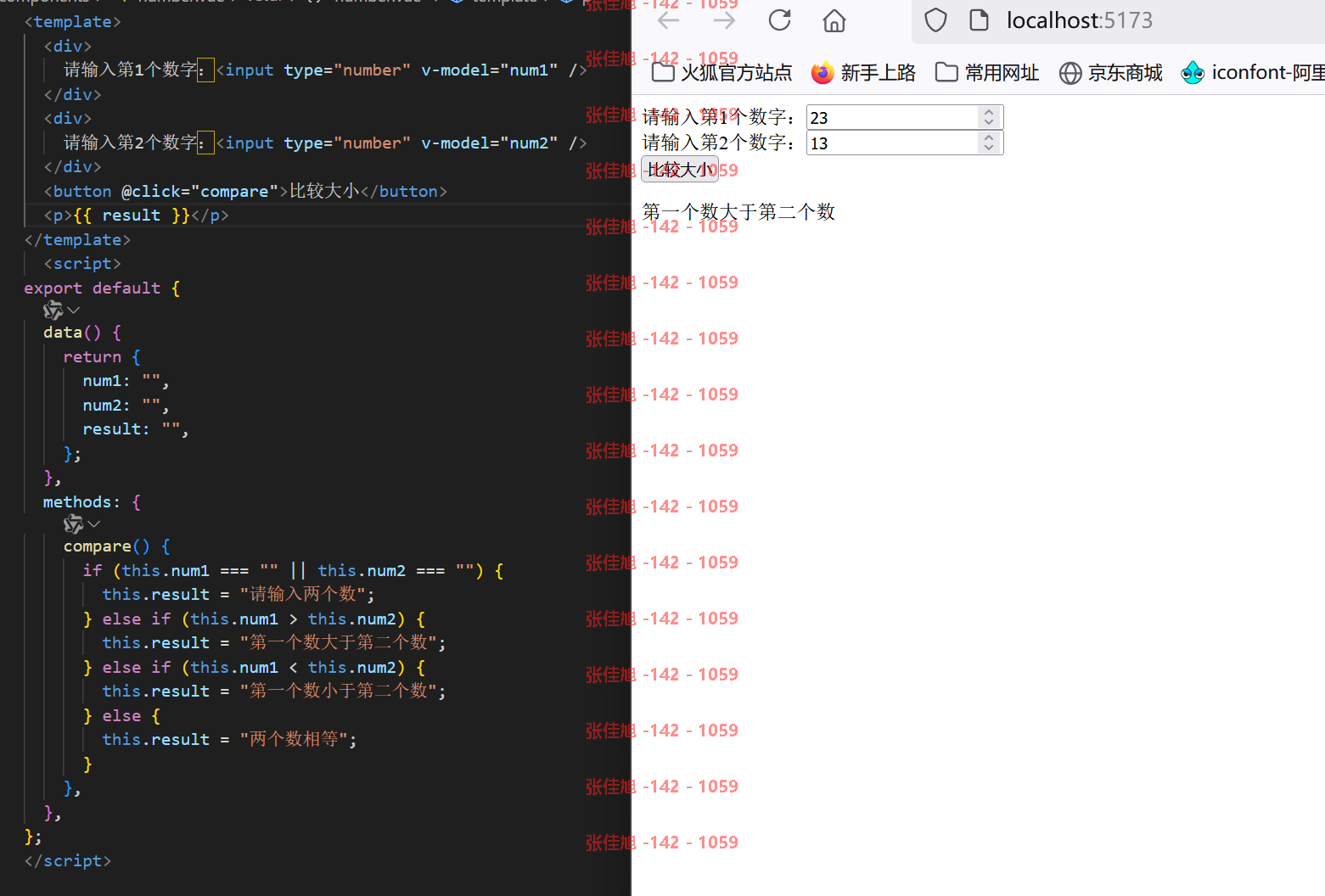Click the if (this.num1 === "" condition line
The width and height of the screenshot is (1325, 896).
point(293,571)
